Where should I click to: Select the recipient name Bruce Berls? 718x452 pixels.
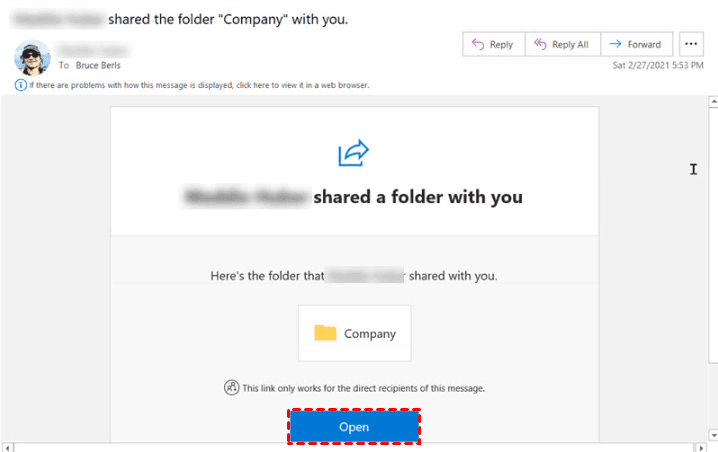[100, 65]
